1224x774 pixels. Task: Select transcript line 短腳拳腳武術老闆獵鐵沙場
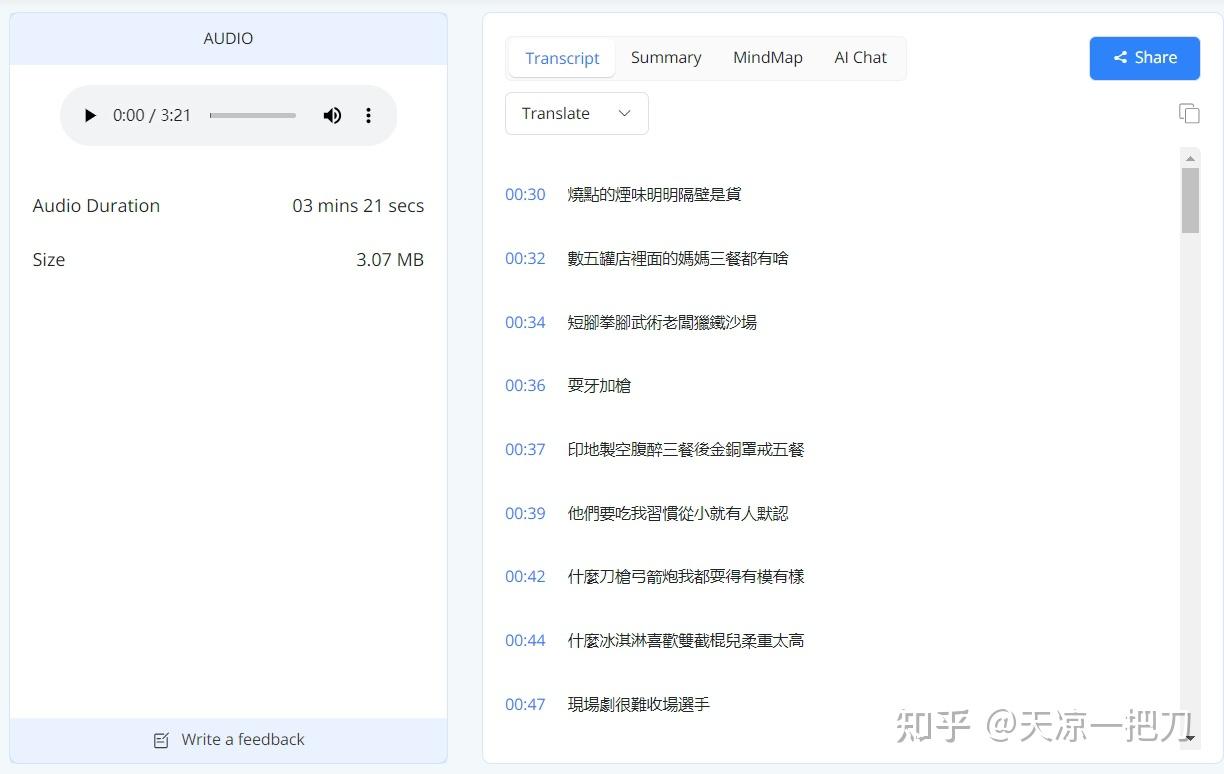662,322
